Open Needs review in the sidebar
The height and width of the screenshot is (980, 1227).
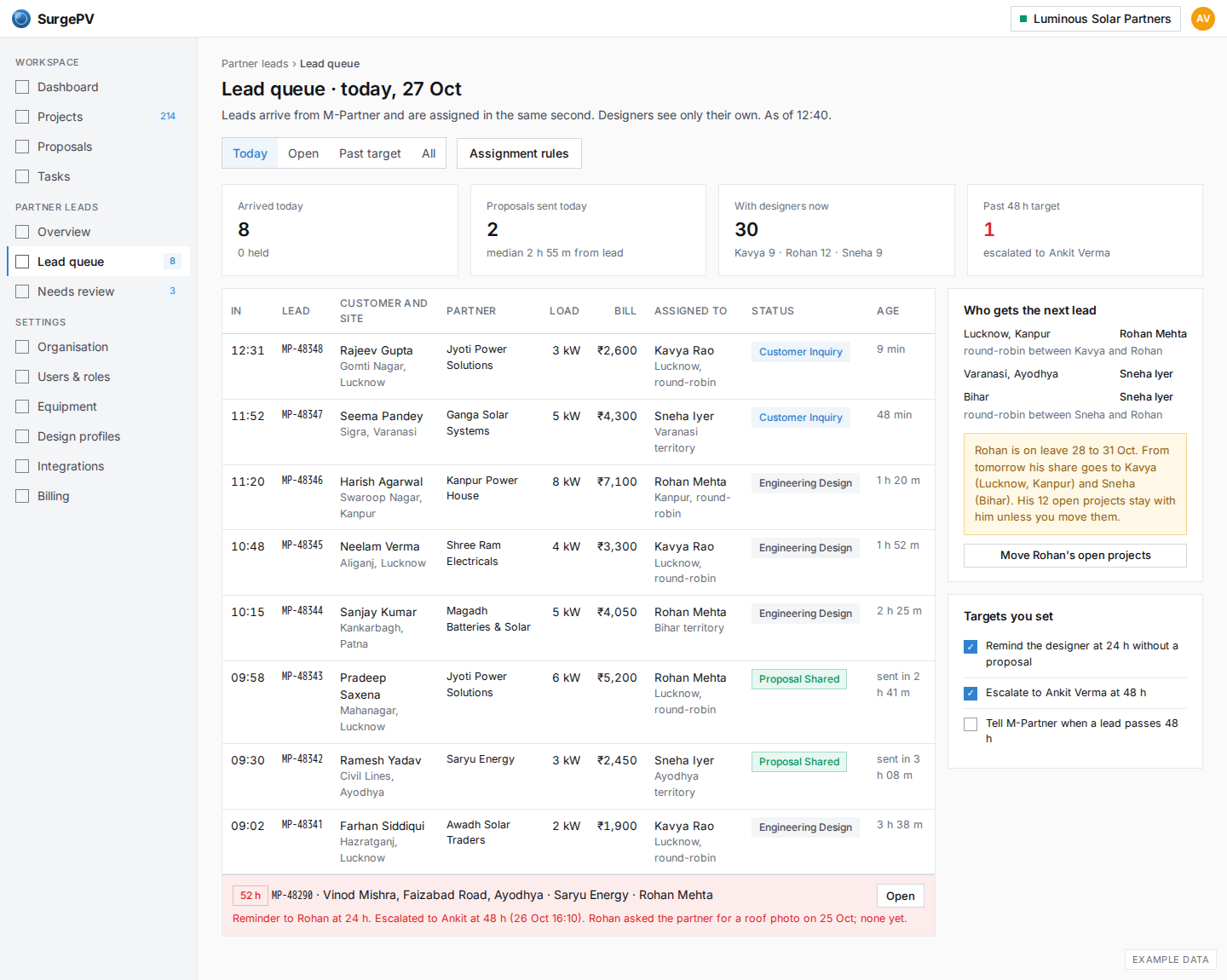click(x=99, y=291)
